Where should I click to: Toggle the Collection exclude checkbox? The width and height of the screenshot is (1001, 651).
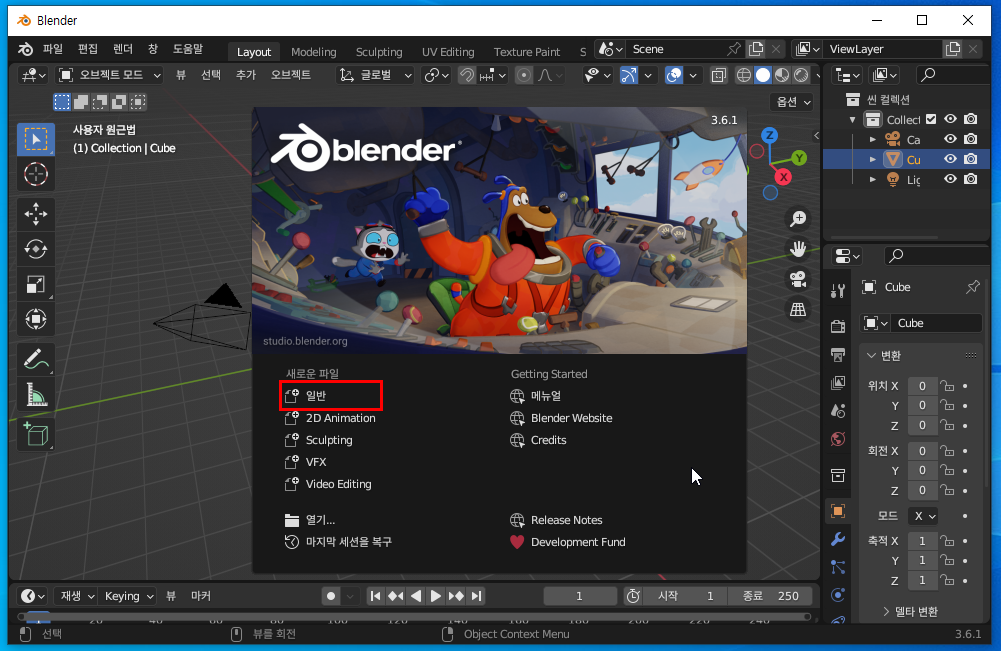pos(931,119)
